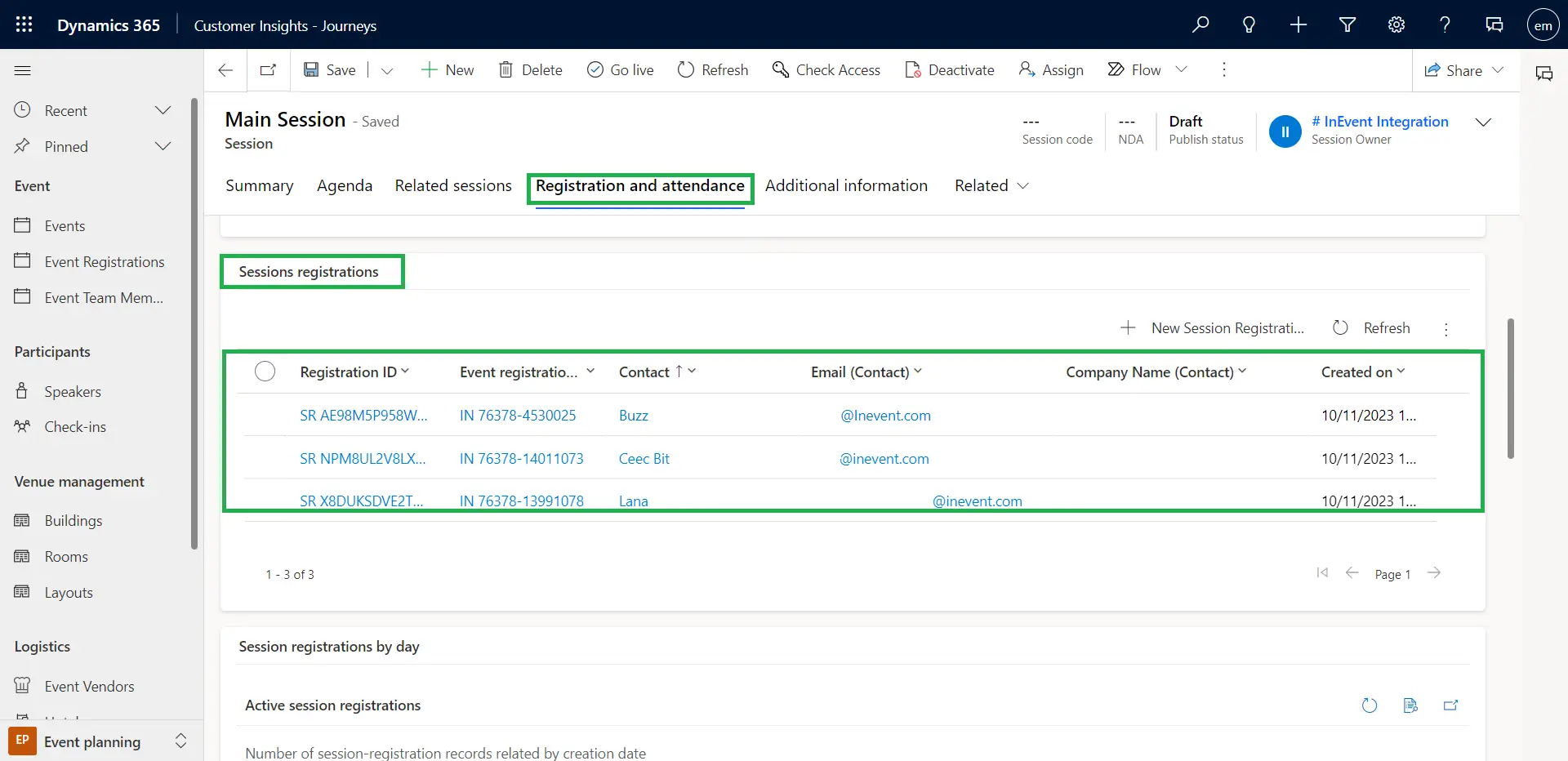Switch to Related sessions tab

point(453,185)
